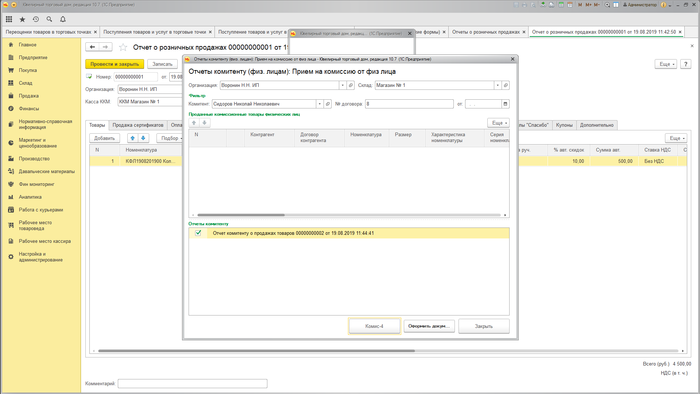
Task: Click the info icon next to Администратор
Action: pos(663,5)
